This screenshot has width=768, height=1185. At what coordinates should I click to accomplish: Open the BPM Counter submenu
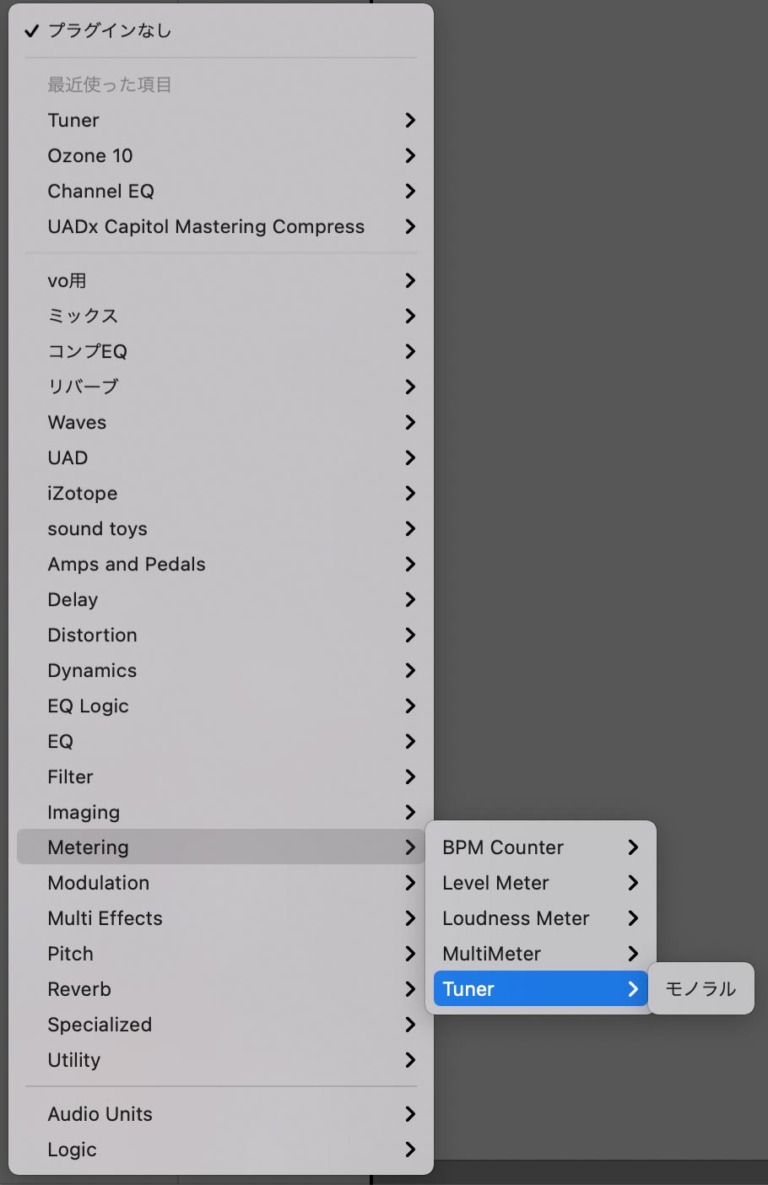click(503, 847)
